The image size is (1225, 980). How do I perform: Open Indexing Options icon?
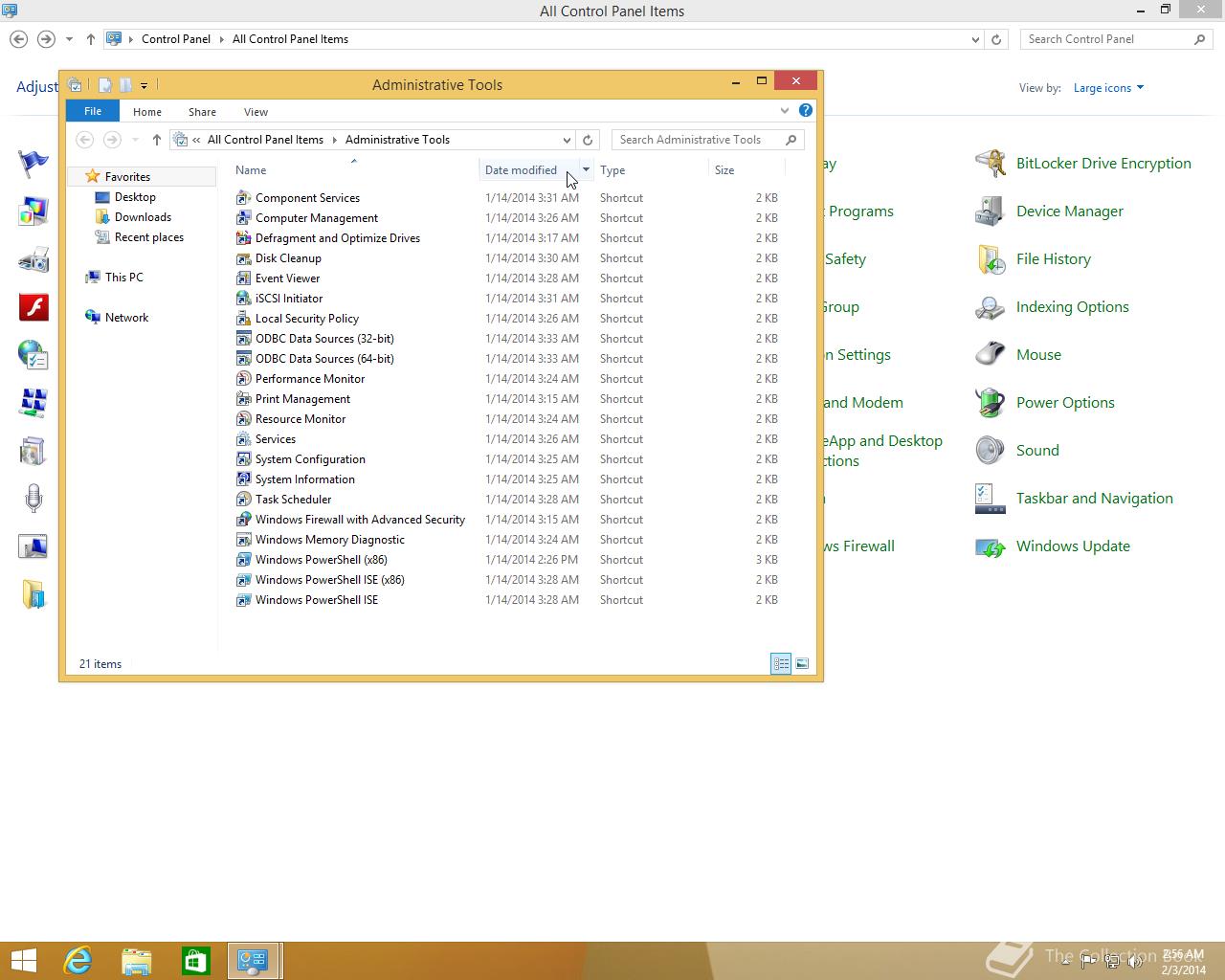coord(991,307)
